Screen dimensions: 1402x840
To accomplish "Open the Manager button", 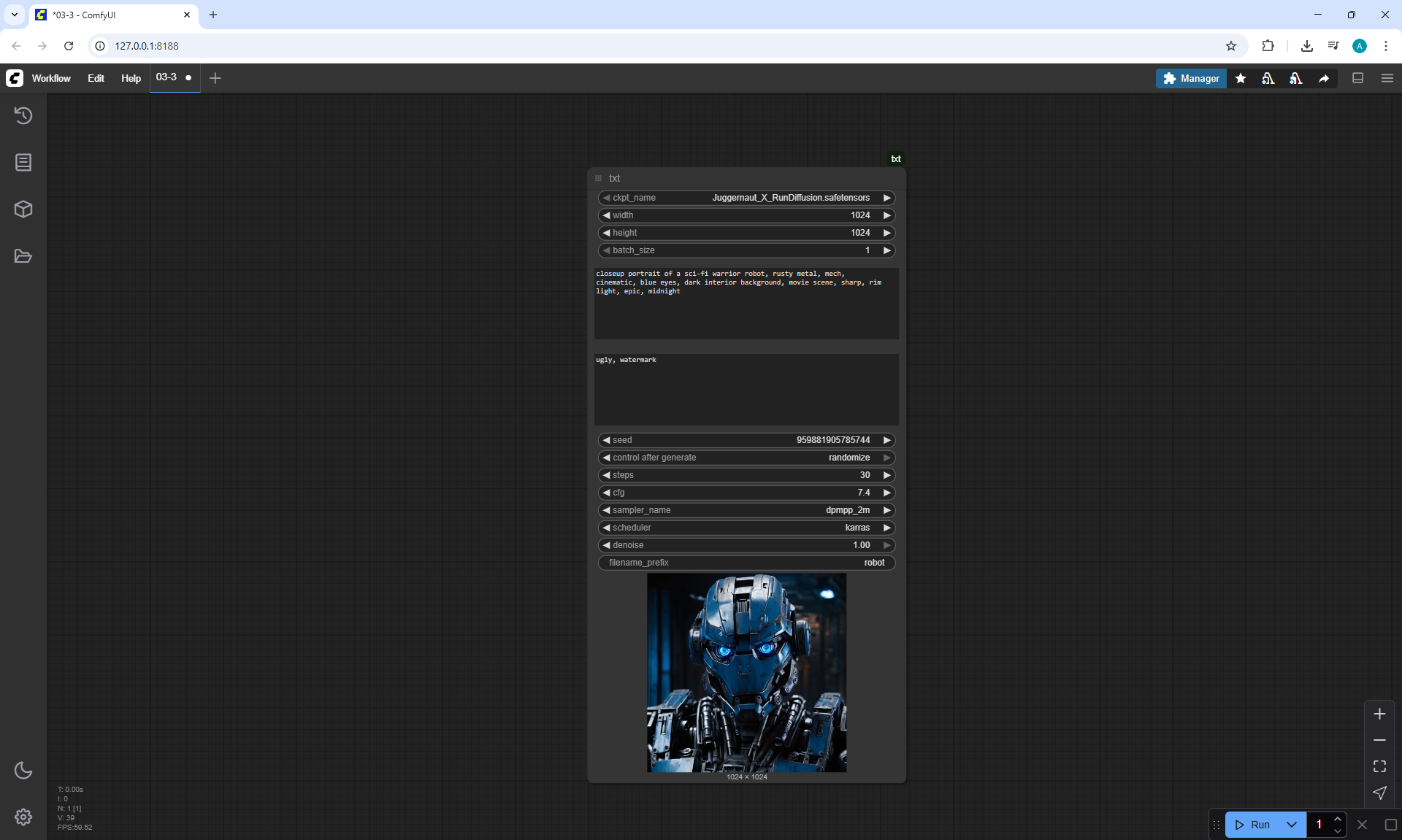I will tap(1191, 78).
